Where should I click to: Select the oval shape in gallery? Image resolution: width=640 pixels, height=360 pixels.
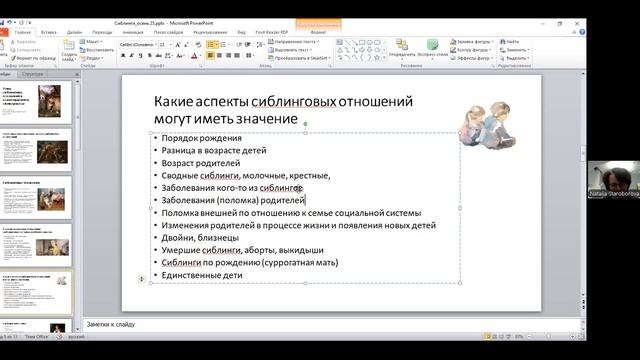[369, 42]
